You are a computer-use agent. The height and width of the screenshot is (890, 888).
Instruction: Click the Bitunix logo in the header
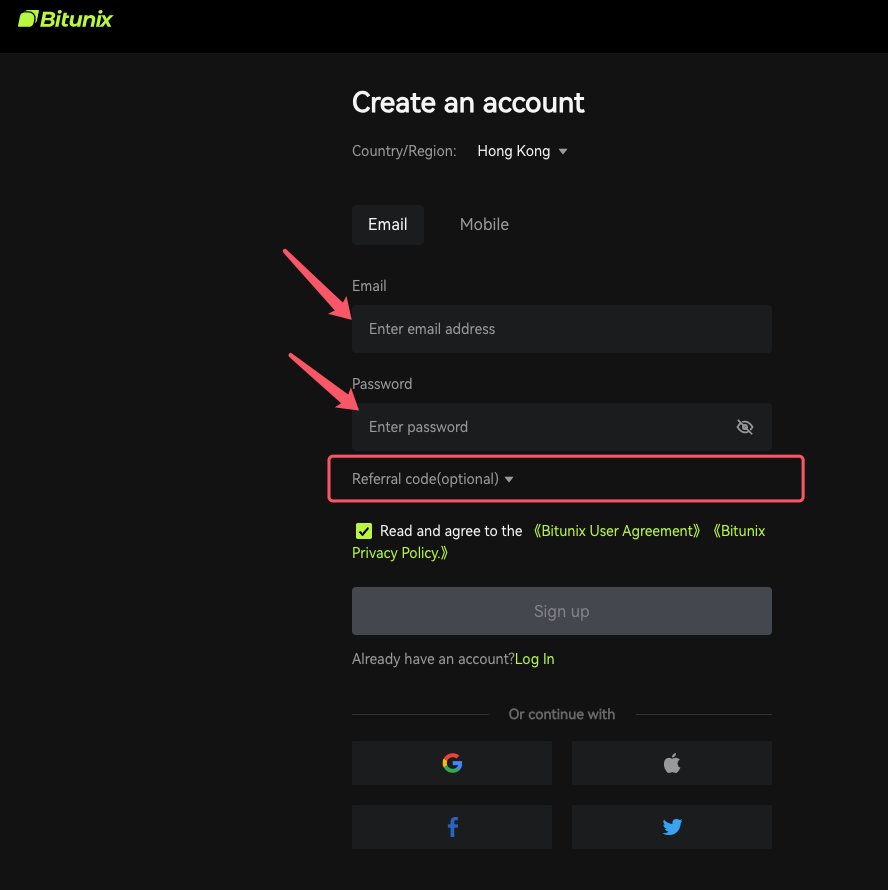65,19
